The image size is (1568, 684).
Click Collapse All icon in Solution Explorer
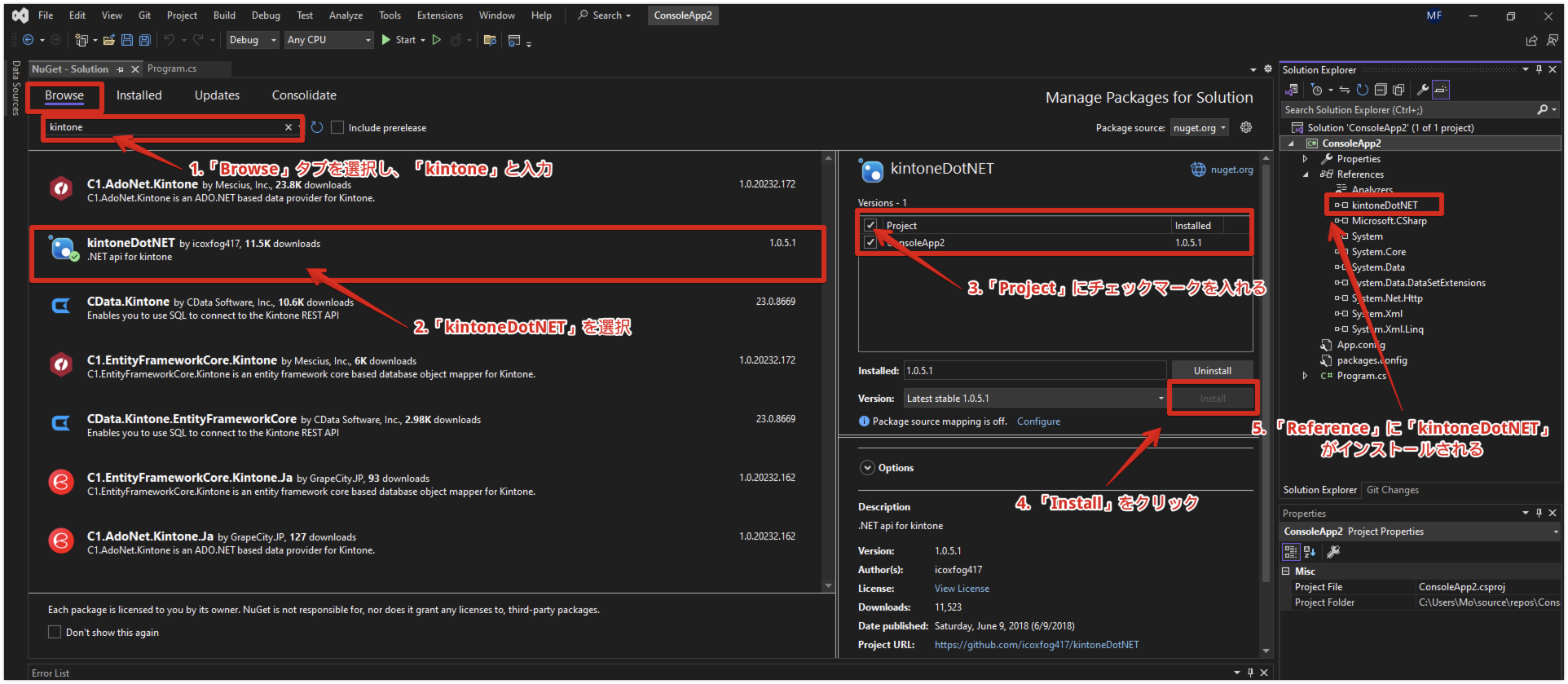pyautogui.click(x=1381, y=90)
